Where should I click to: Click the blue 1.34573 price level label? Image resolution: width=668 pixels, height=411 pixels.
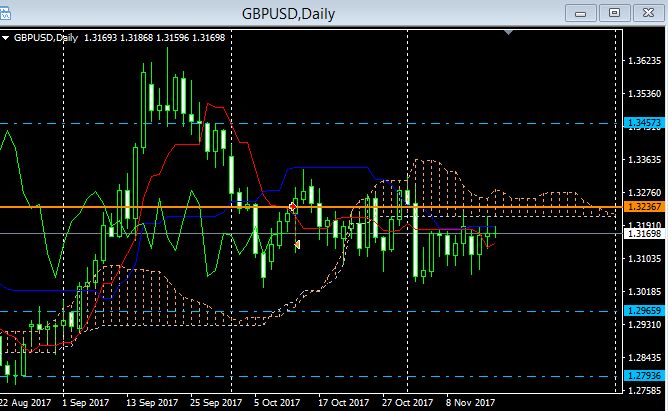pyautogui.click(x=645, y=123)
